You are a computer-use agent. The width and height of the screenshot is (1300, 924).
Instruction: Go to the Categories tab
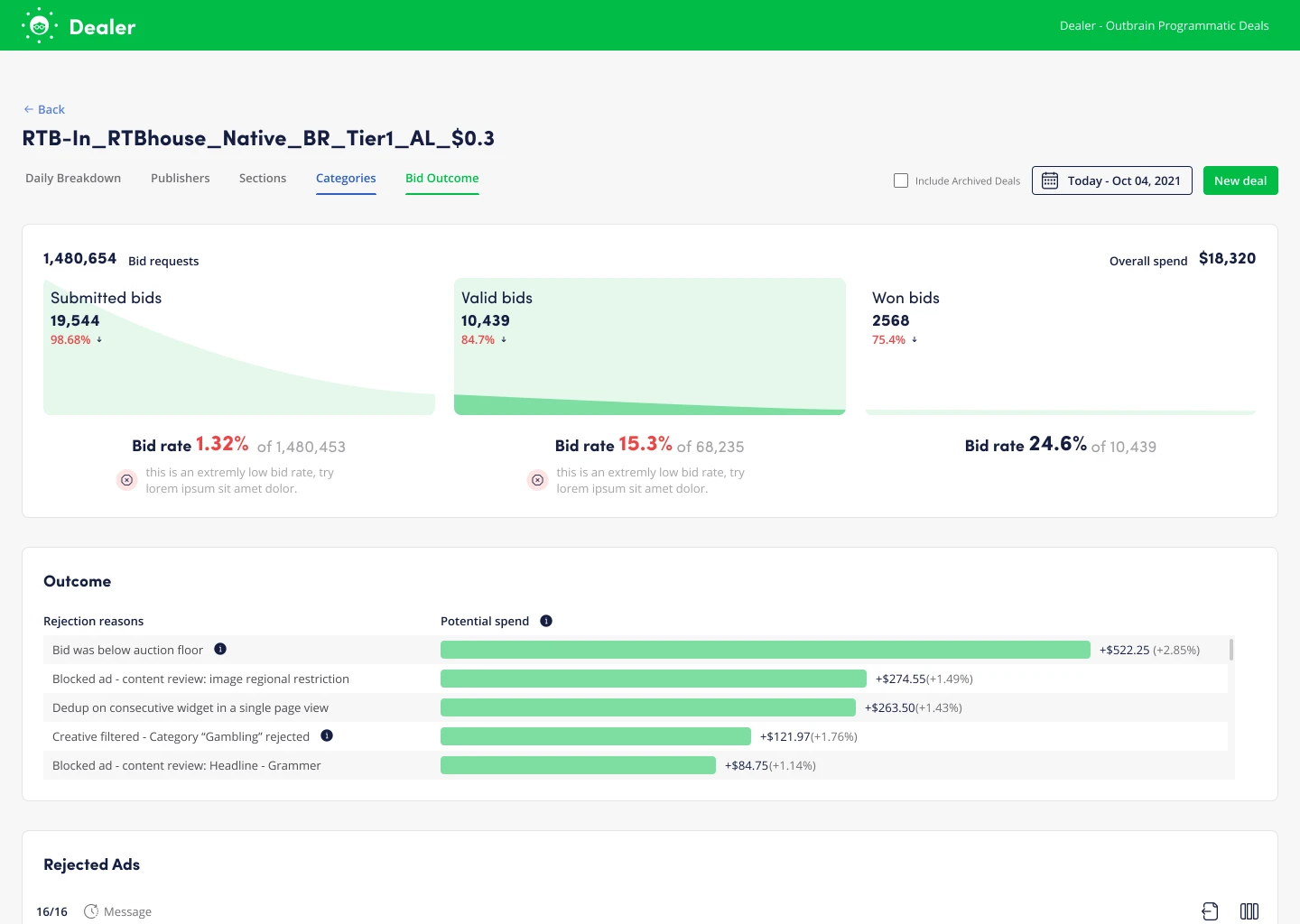[346, 178]
